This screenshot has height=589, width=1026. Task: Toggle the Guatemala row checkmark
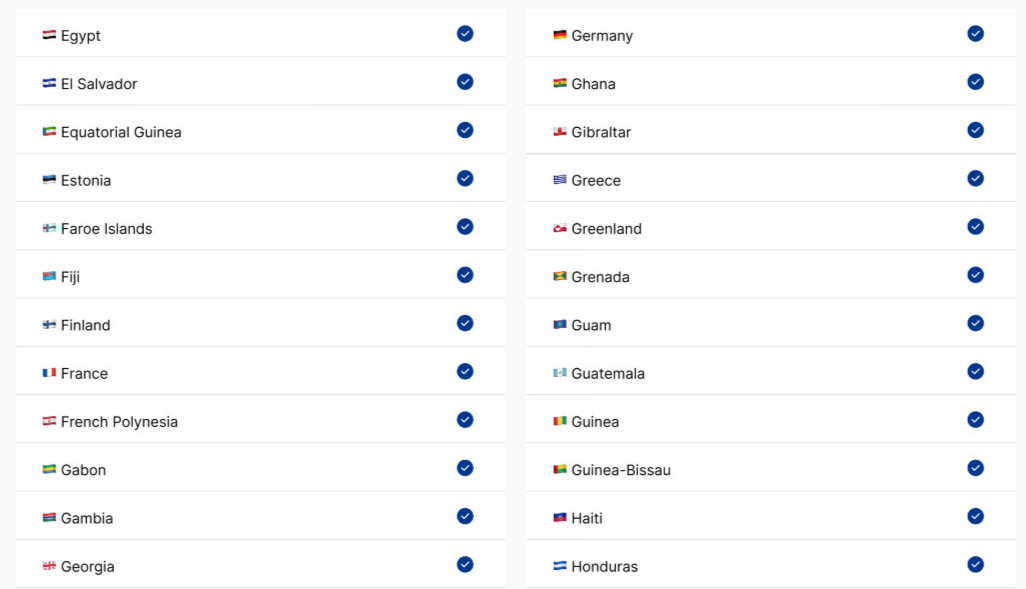pyautogui.click(x=975, y=371)
